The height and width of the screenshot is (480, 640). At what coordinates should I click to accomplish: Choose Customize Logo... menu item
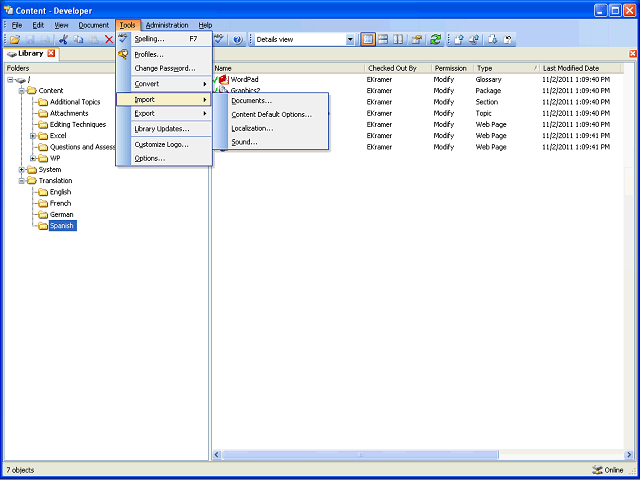[164, 144]
